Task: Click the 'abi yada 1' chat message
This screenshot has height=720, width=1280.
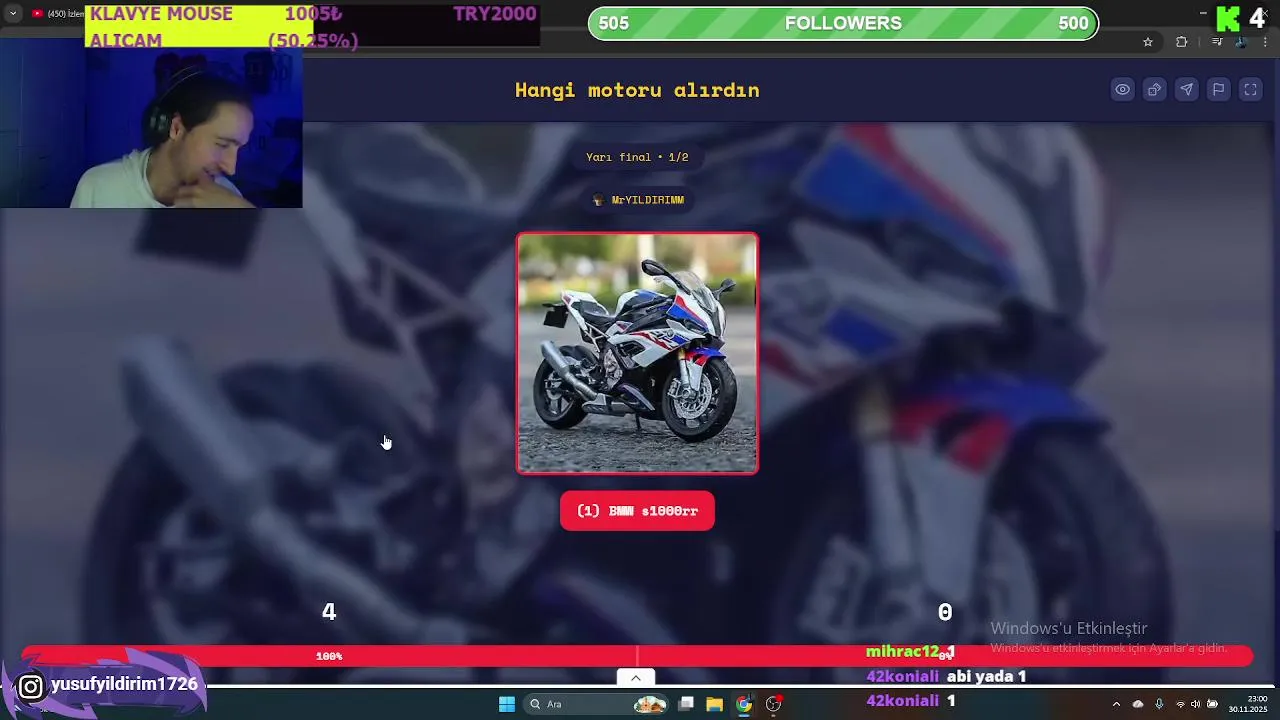Action: 986,677
